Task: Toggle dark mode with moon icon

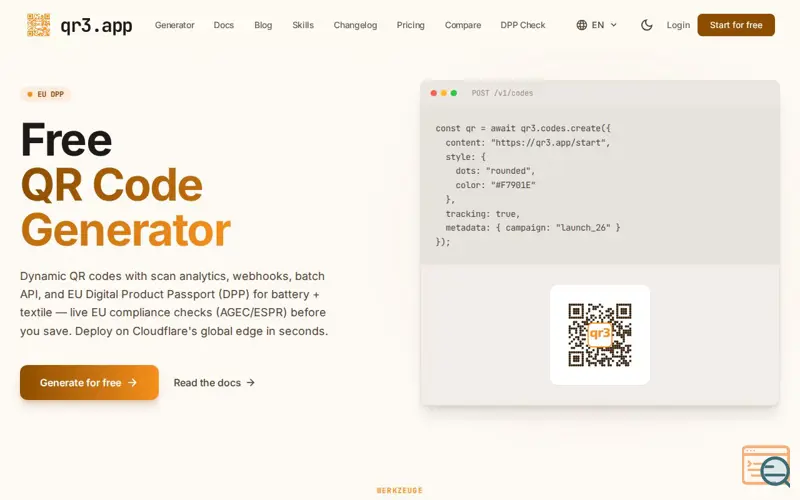Action: click(646, 25)
